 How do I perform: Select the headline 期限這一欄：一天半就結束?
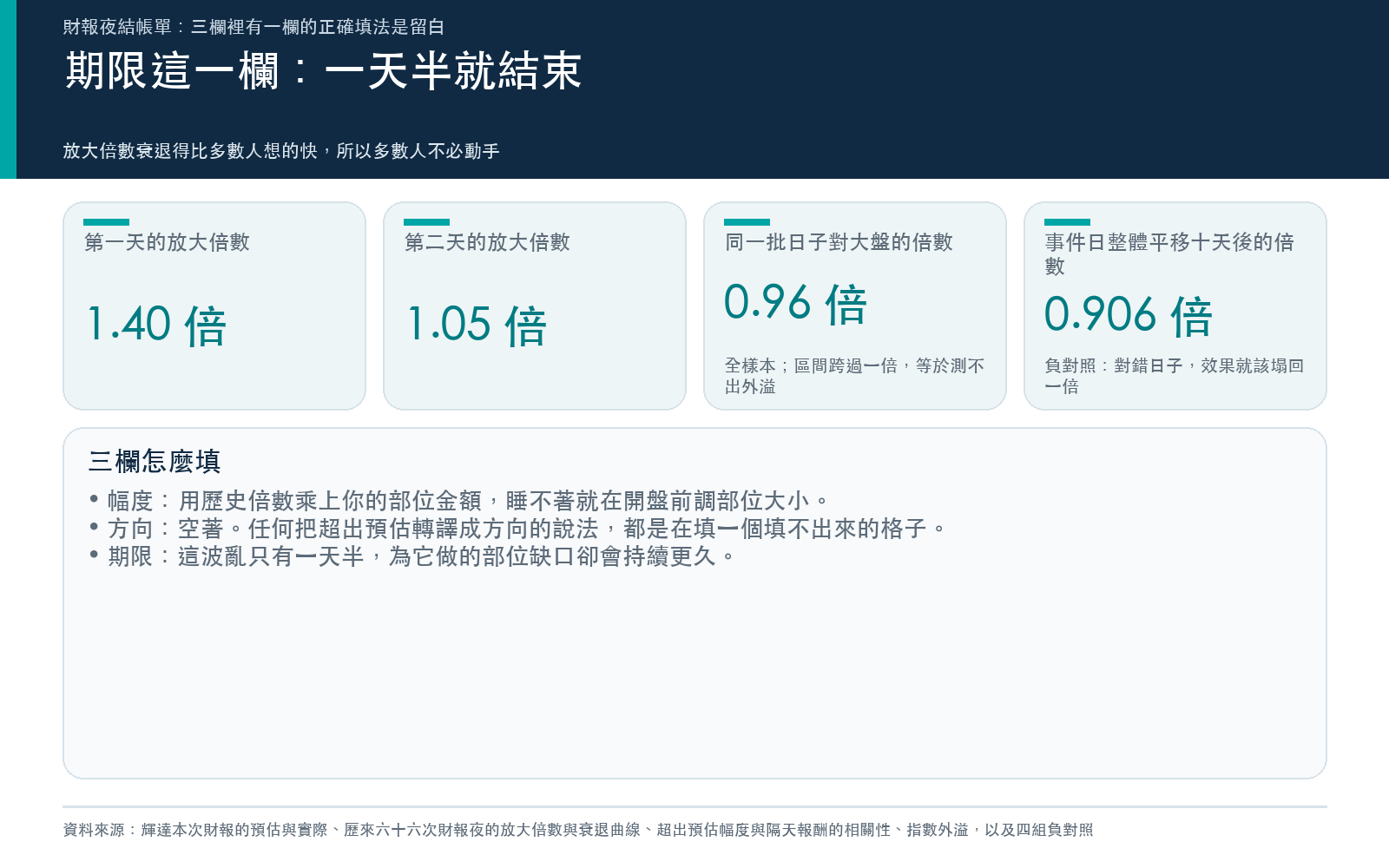(x=323, y=70)
